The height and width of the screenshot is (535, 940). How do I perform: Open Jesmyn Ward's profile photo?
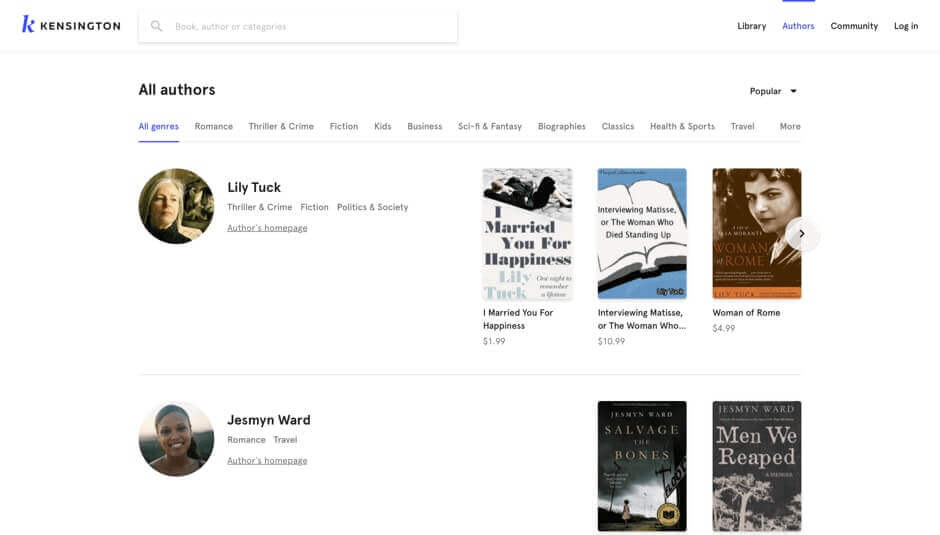pos(176,439)
